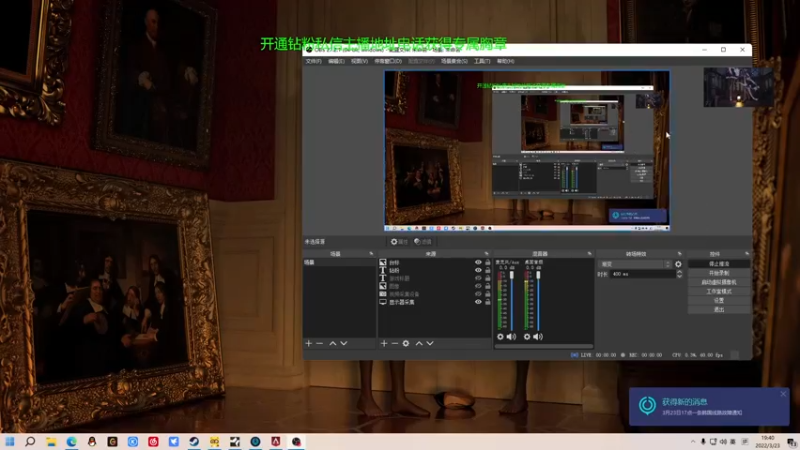800x450 pixels.
Task: Remove selected source with minus icon
Action: 395,343
